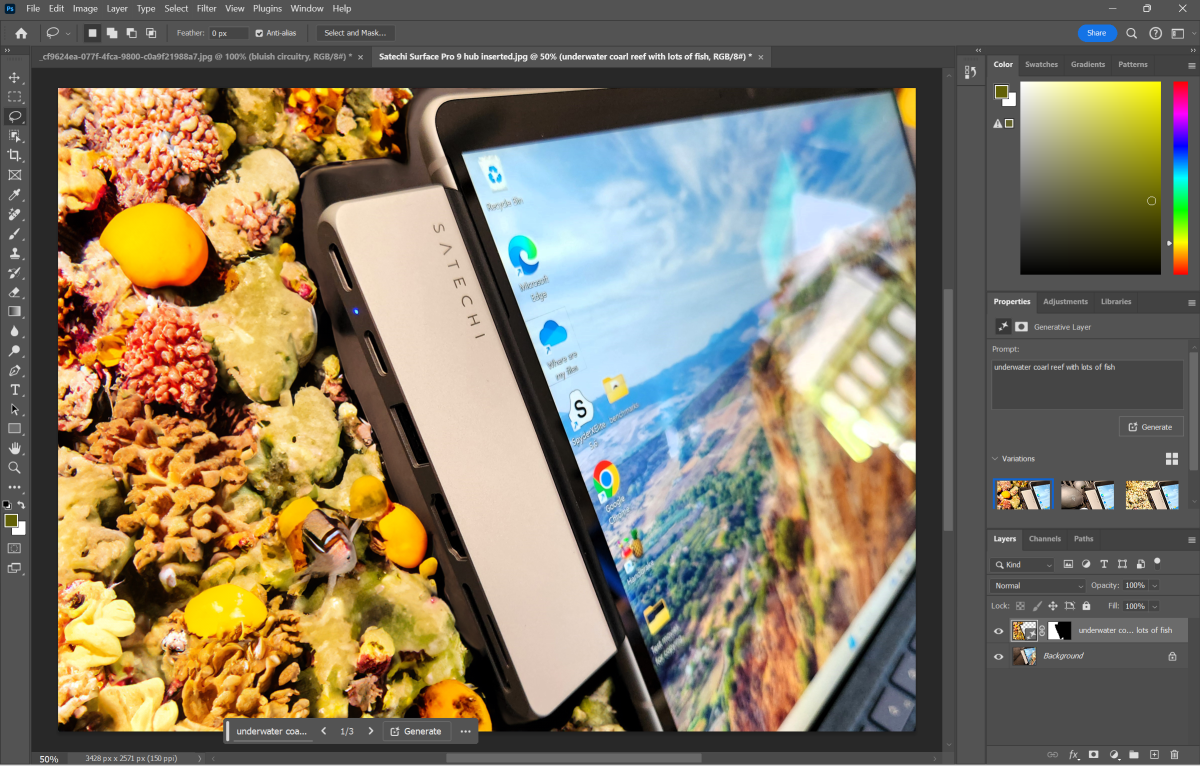Viewport: 1200px width, 766px height.
Task: Uncheck the Anti-alias checkbox
Action: (260, 33)
